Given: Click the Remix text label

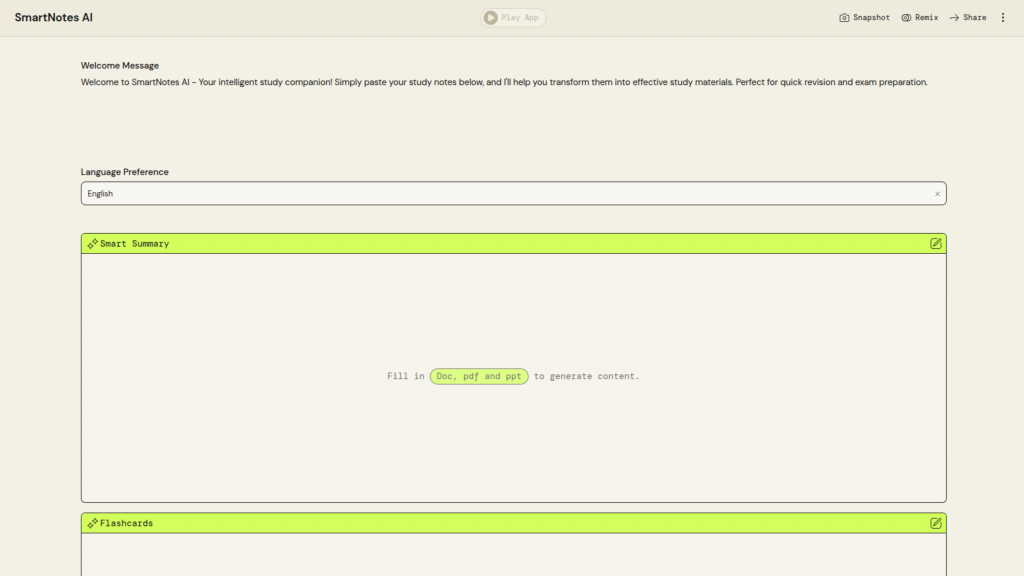Looking at the screenshot, I should coord(926,18).
